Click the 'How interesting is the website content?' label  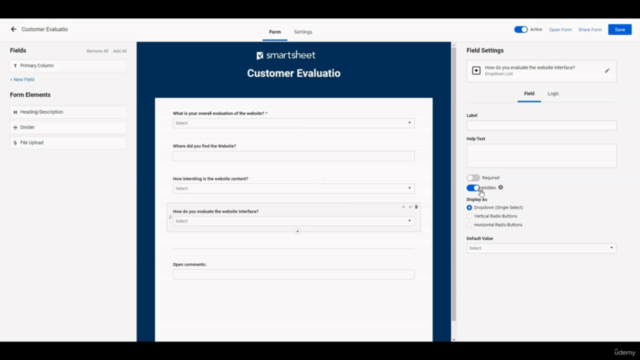pos(210,179)
